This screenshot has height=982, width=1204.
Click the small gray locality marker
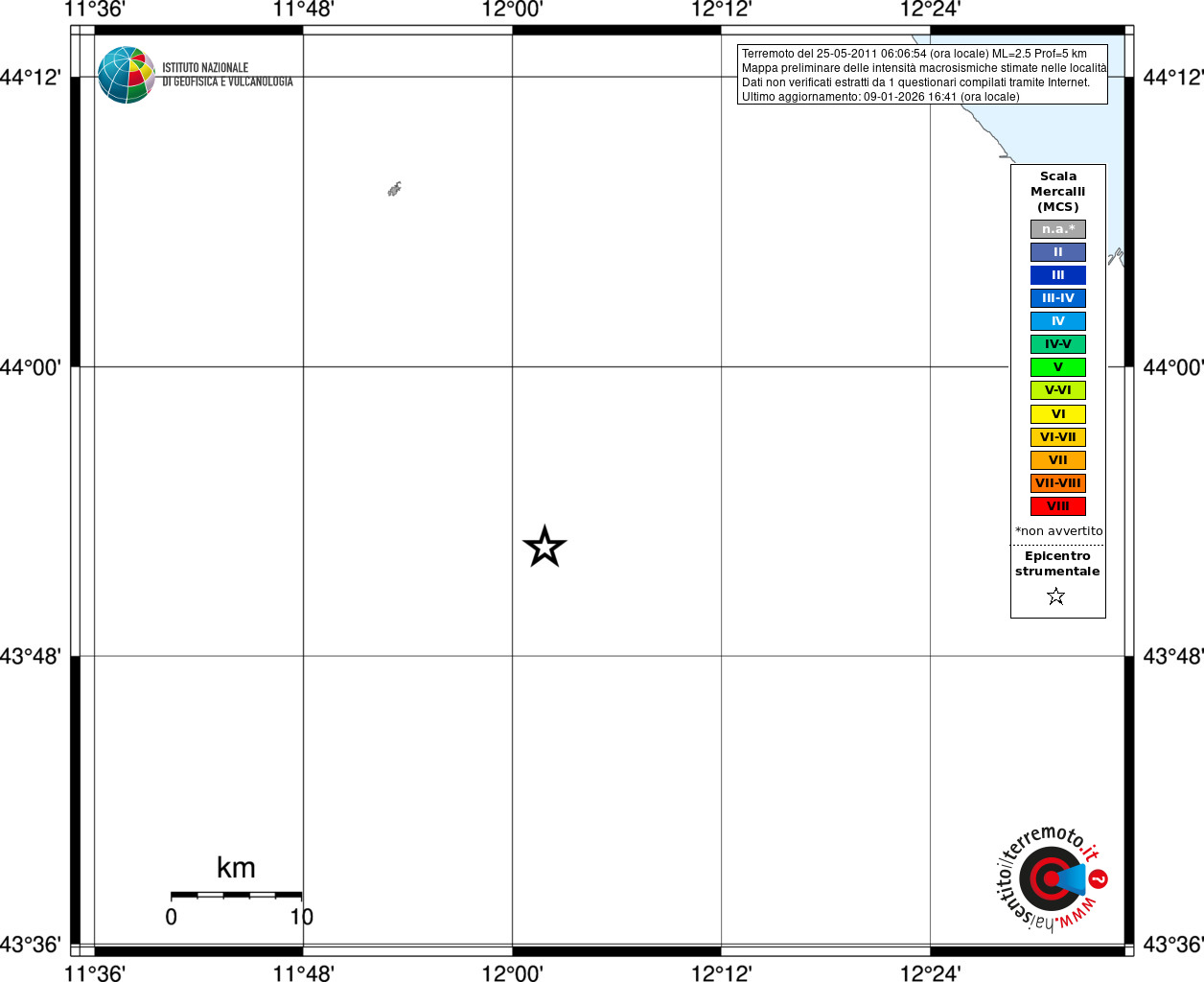394,189
